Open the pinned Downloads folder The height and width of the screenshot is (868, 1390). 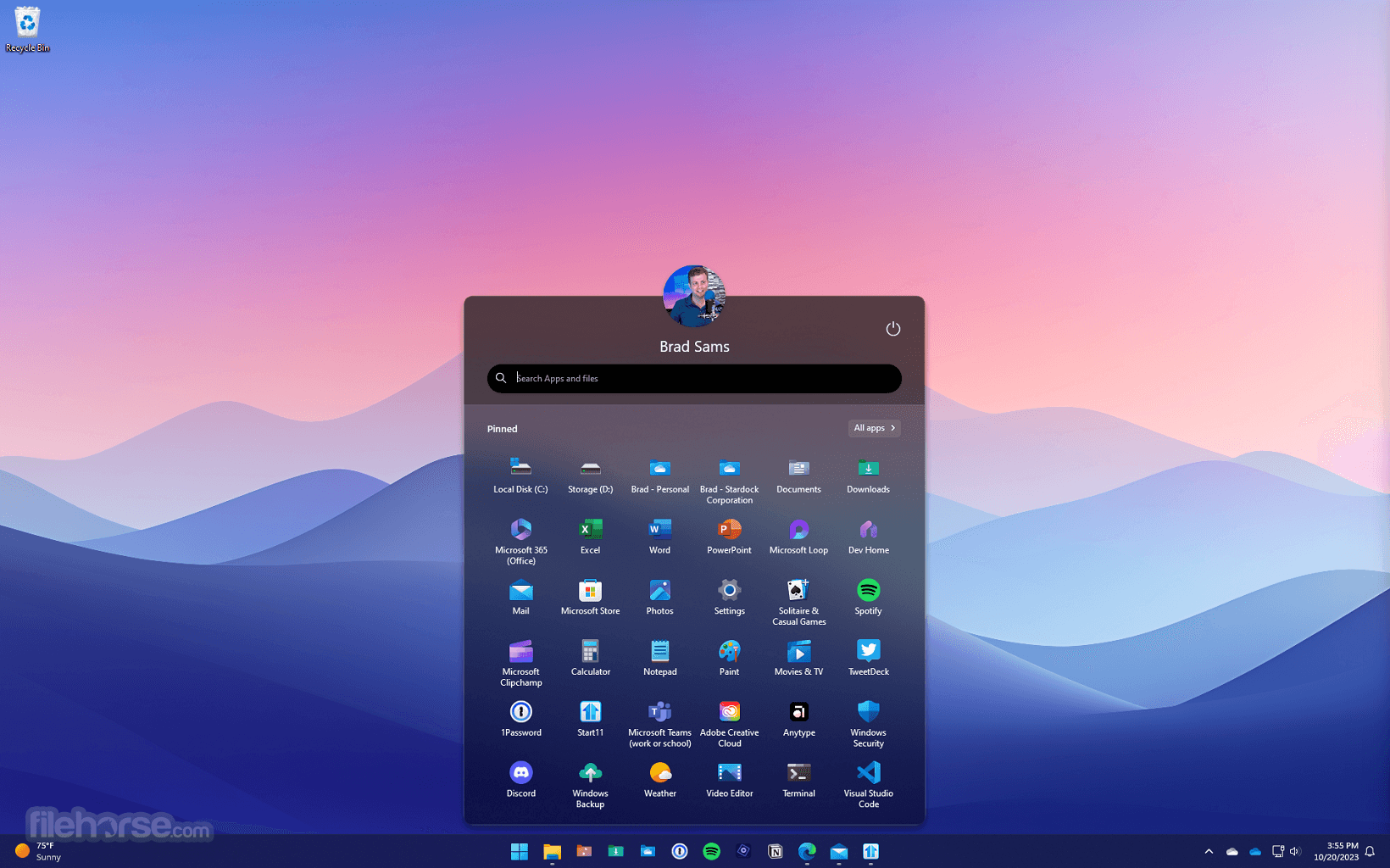pos(868,476)
